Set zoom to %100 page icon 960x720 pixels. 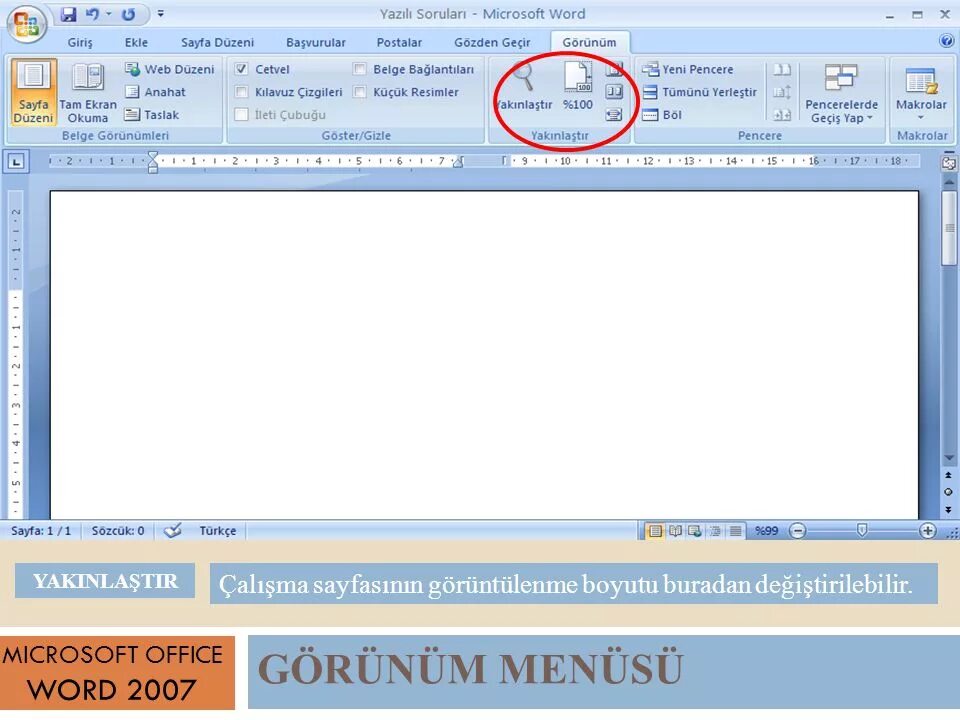(578, 88)
